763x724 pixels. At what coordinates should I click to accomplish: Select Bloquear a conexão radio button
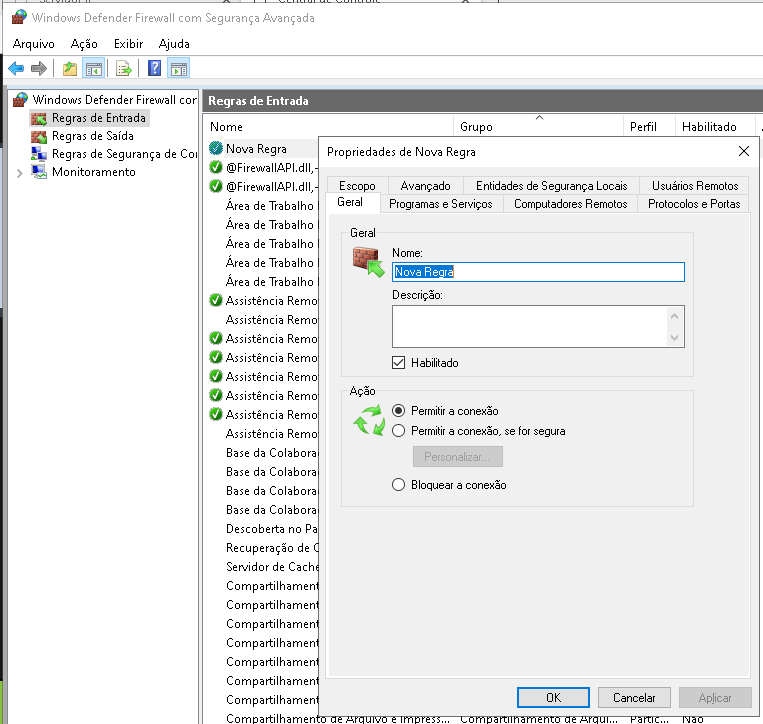[399, 485]
